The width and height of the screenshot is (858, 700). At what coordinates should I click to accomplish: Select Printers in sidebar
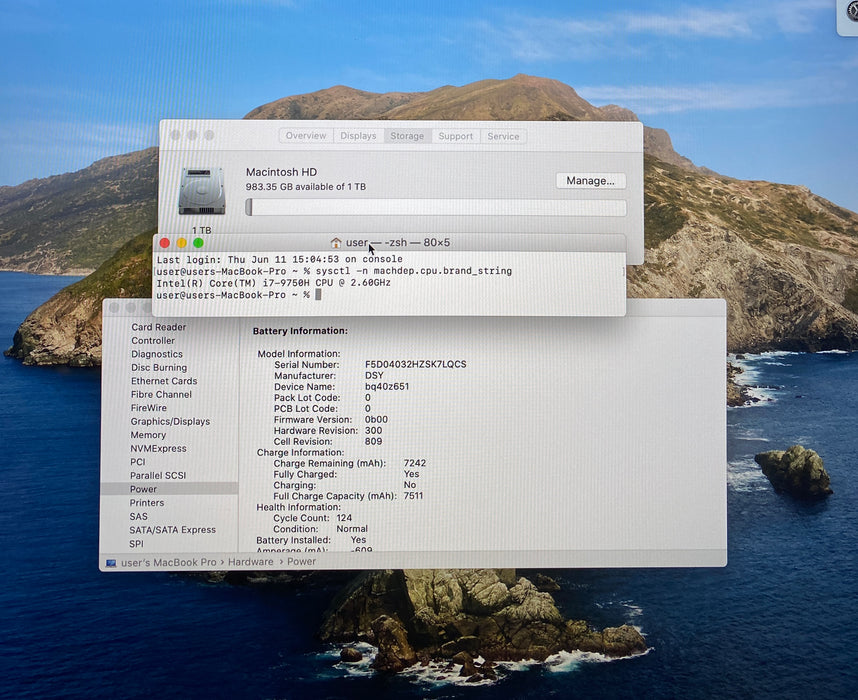[147, 502]
